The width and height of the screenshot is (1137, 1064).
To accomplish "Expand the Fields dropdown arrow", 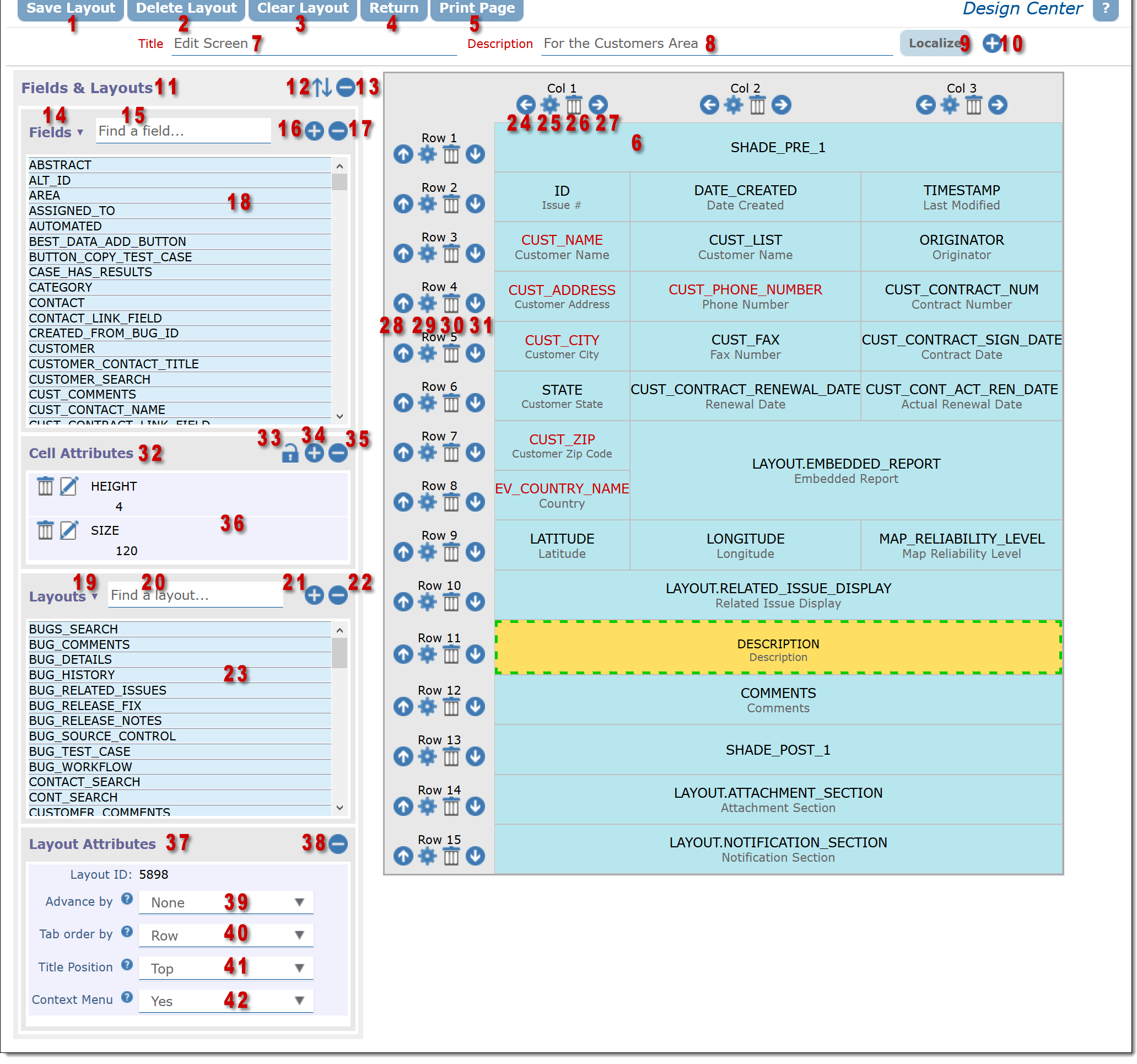I will (80, 132).
